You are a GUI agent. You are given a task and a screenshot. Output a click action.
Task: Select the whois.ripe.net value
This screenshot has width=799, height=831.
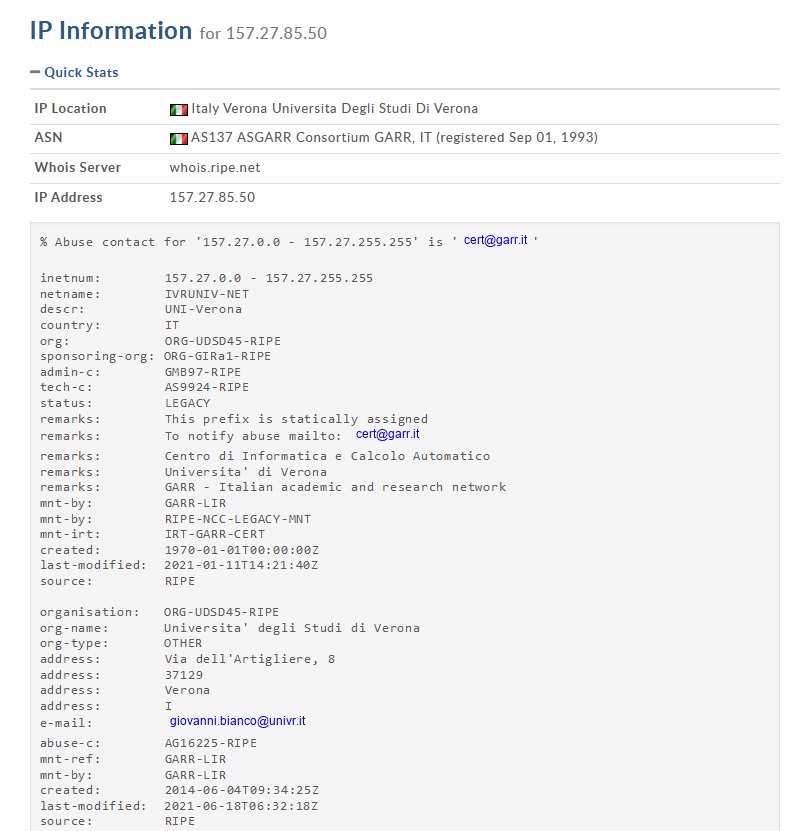[215, 168]
